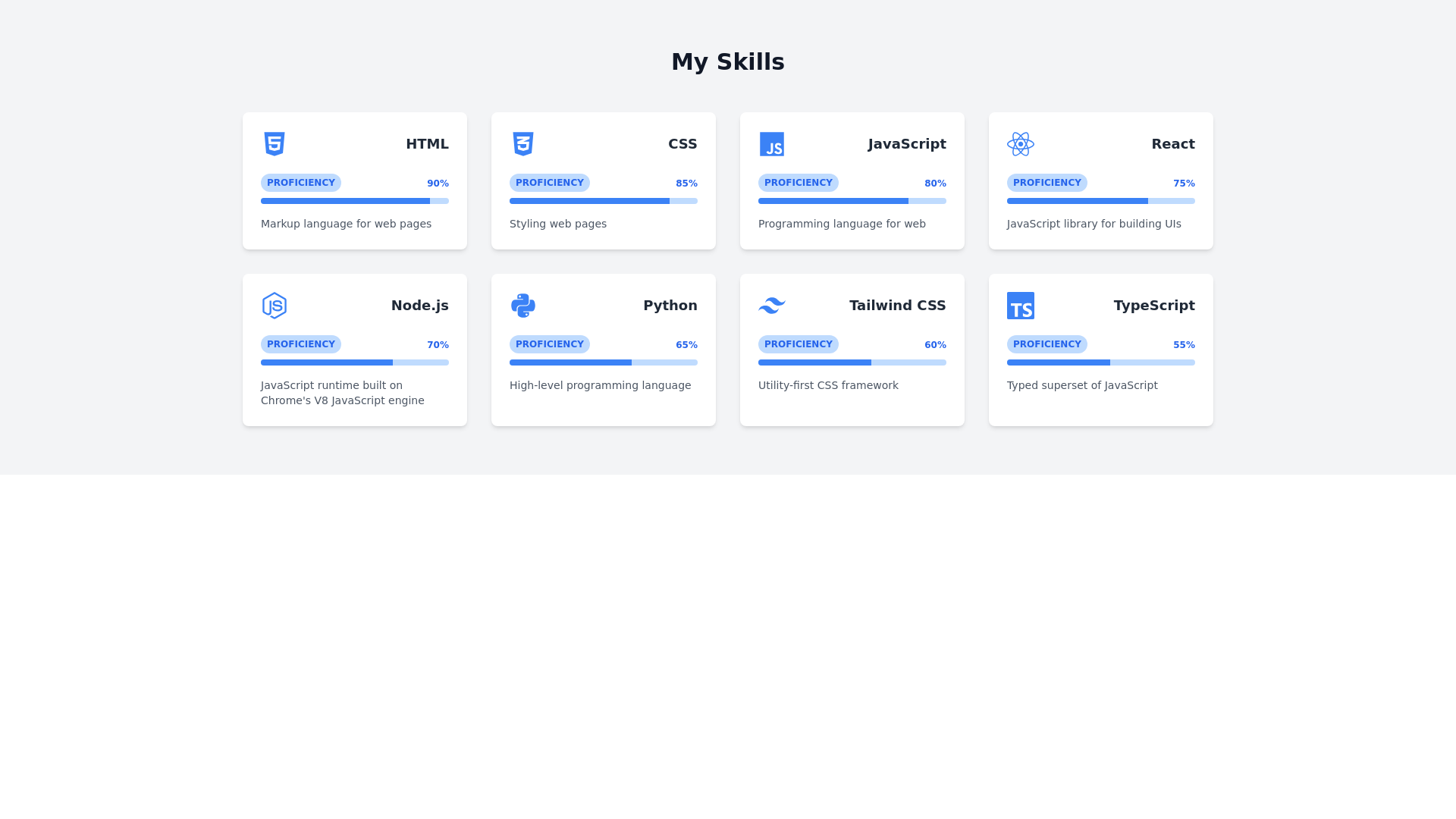Select the CSS3 logo icon
Image resolution: width=1456 pixels, height=819 pixels.
(x=523, y=143)
